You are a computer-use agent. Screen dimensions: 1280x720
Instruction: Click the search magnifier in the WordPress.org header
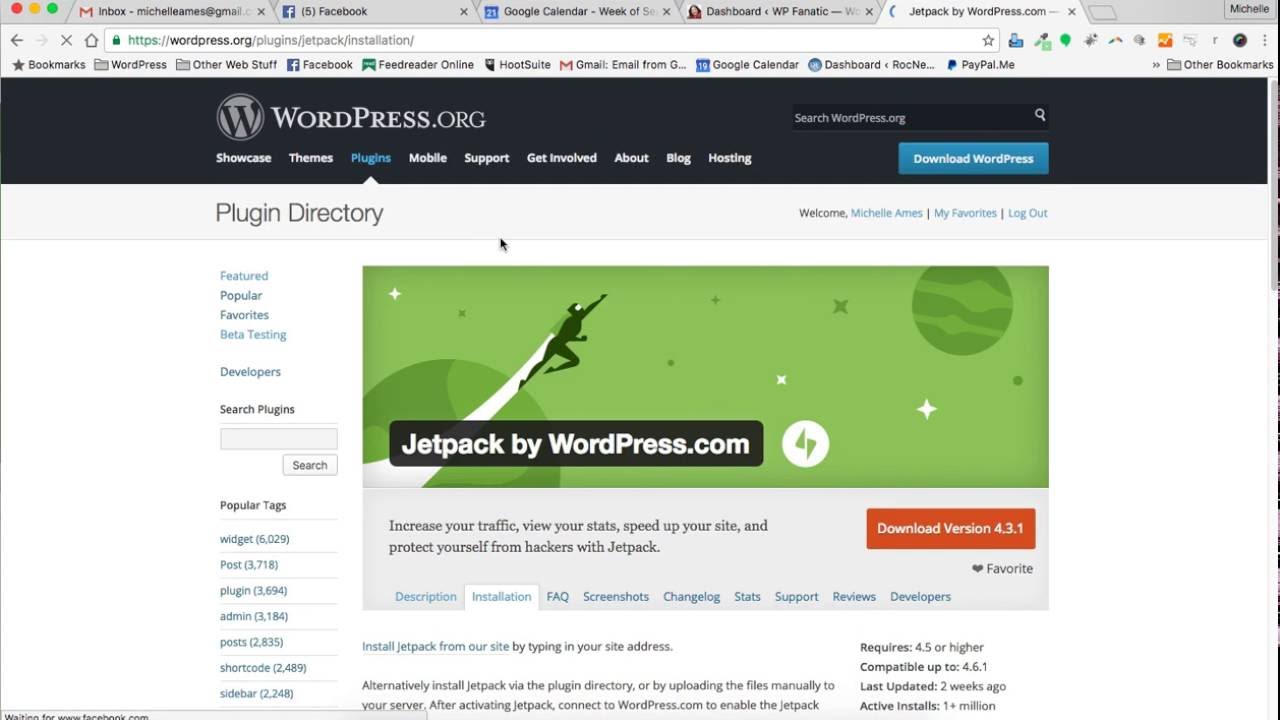click(x=1040, y=116)
